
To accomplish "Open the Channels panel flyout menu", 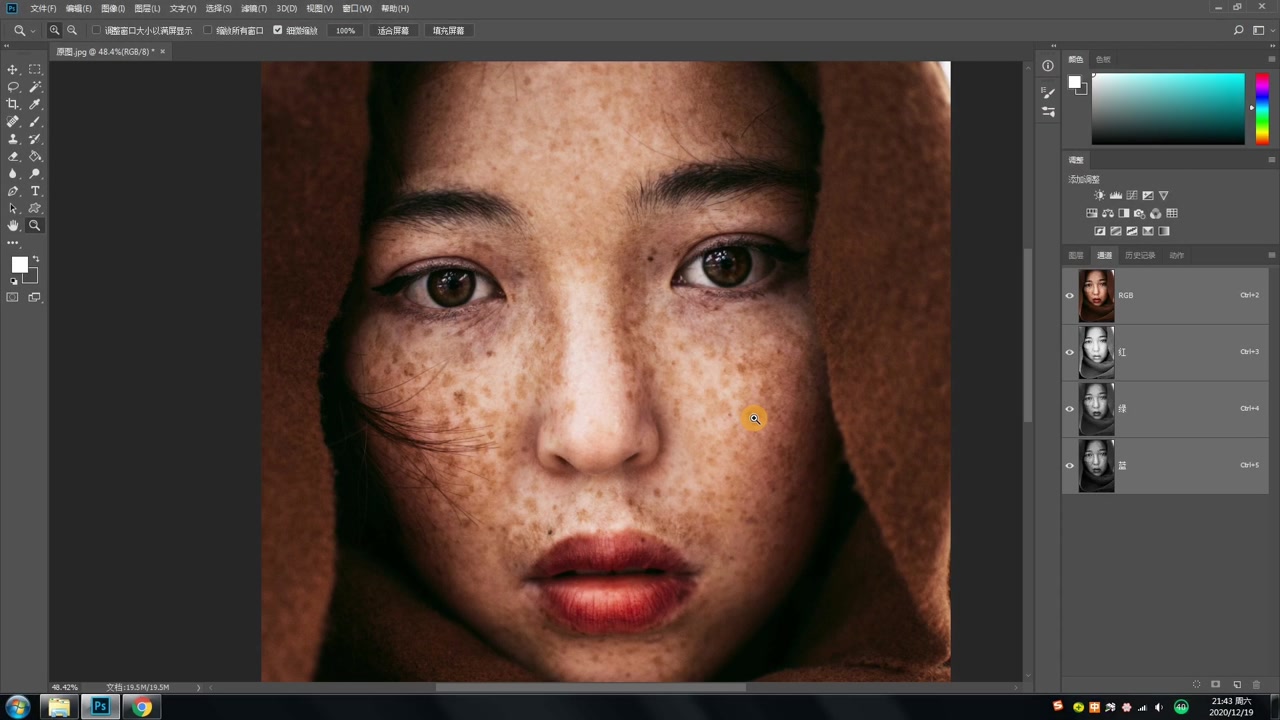I will point(1272,255).
